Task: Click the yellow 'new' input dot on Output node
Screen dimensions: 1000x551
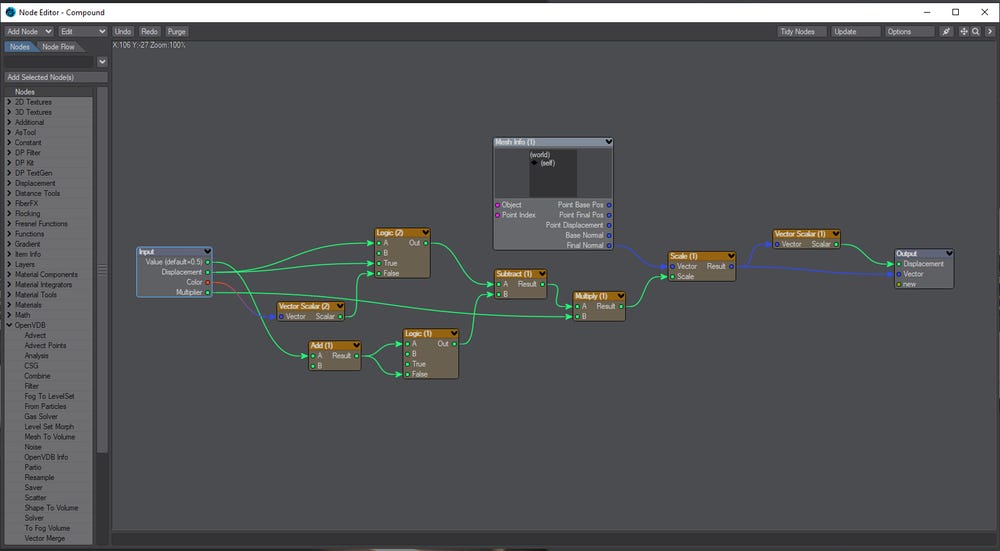Action: click(x=899, y=284)
